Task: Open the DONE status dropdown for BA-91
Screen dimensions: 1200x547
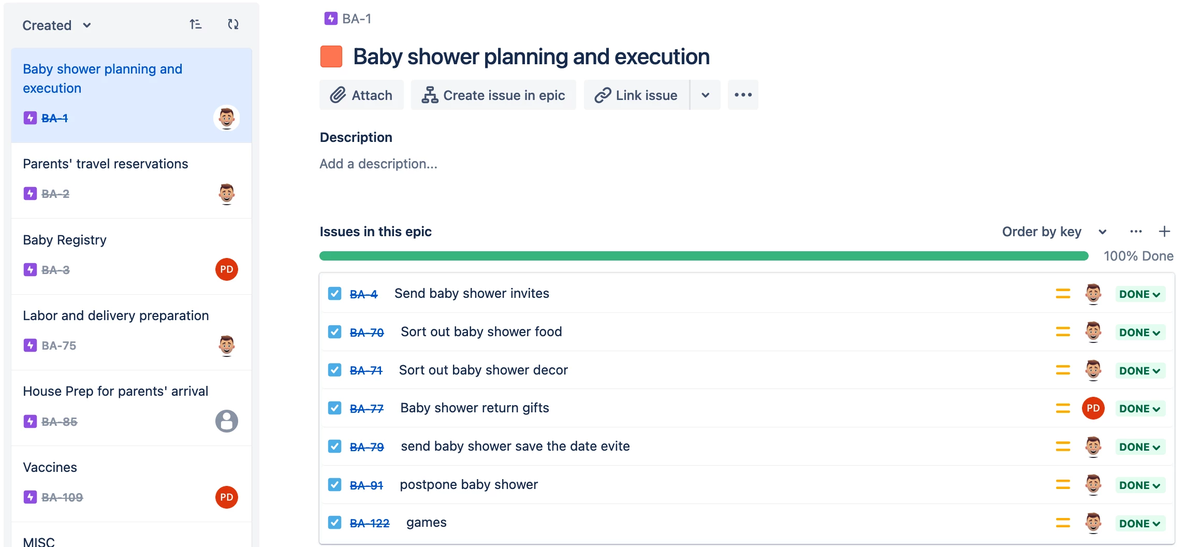Action: [1140, 485]
